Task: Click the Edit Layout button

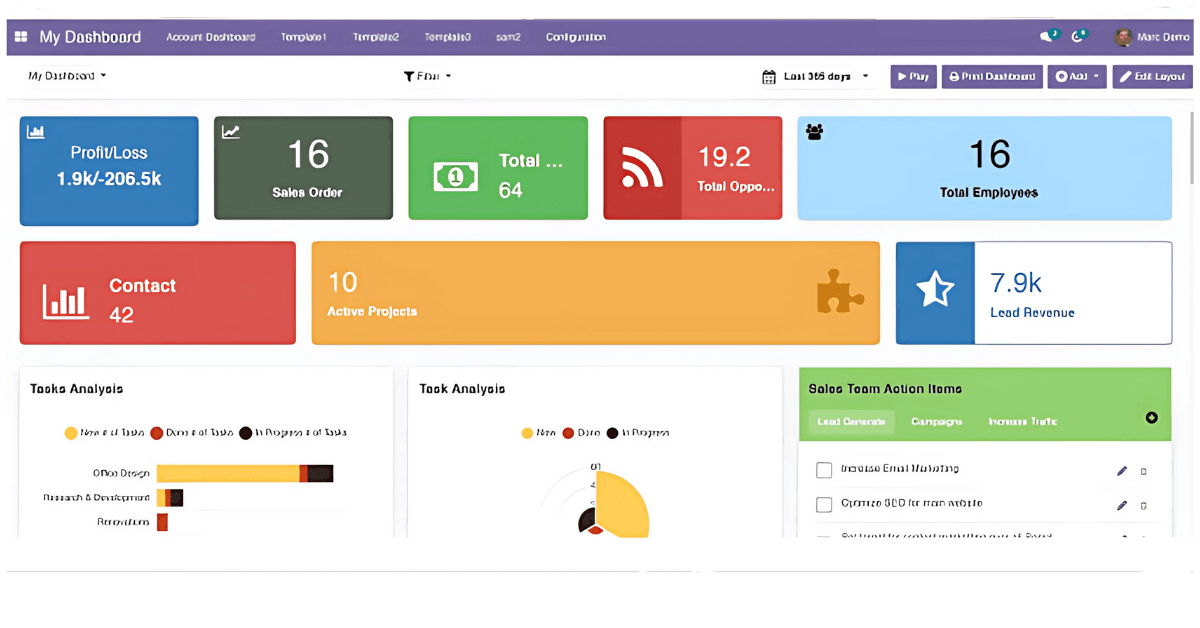Action: pyautogui.click(x=1152, y=75)
